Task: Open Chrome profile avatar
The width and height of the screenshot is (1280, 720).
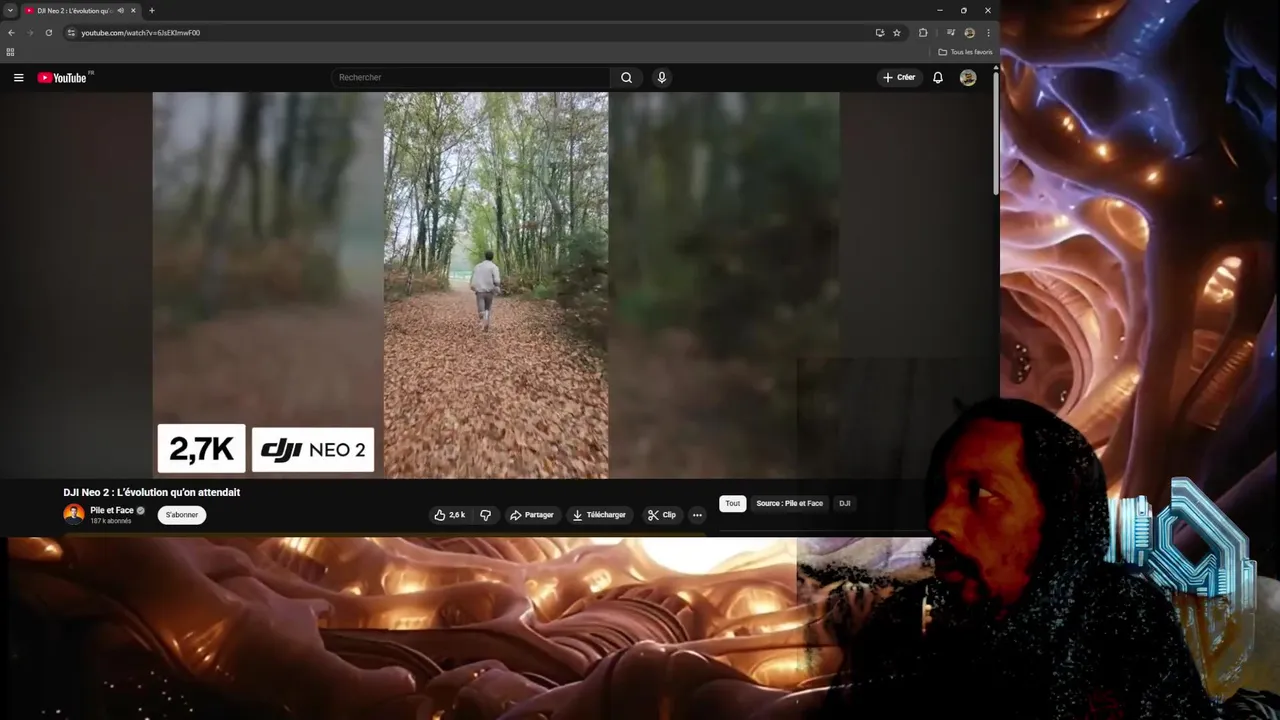Action: click(x=969, y=33)
